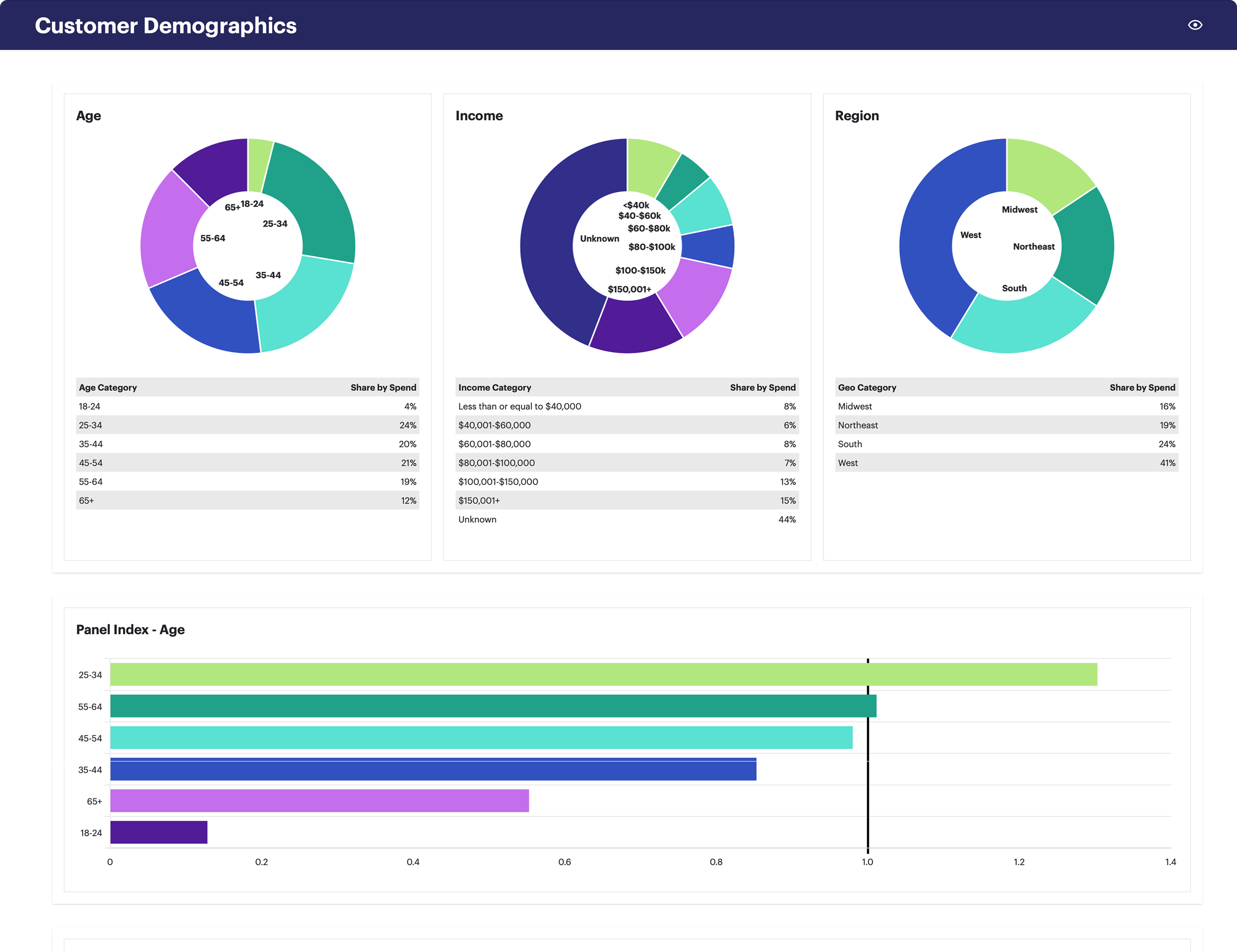Click the 44% value in Income table
Image resolution: width=1237 pixels, height=952 pixels.
pos(787,519)
